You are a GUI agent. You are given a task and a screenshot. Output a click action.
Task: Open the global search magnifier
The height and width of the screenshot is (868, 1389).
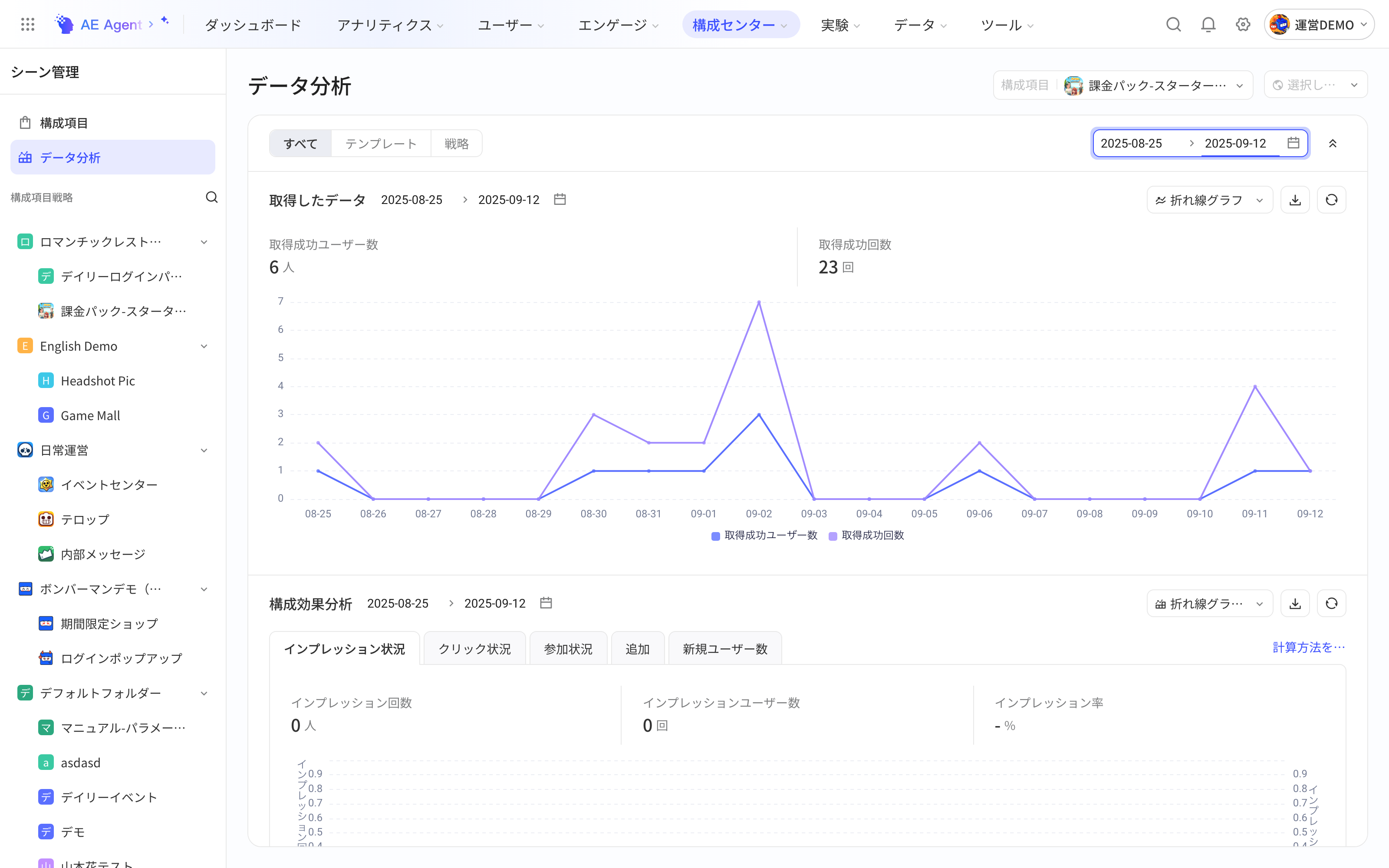tap(1173, 25)
